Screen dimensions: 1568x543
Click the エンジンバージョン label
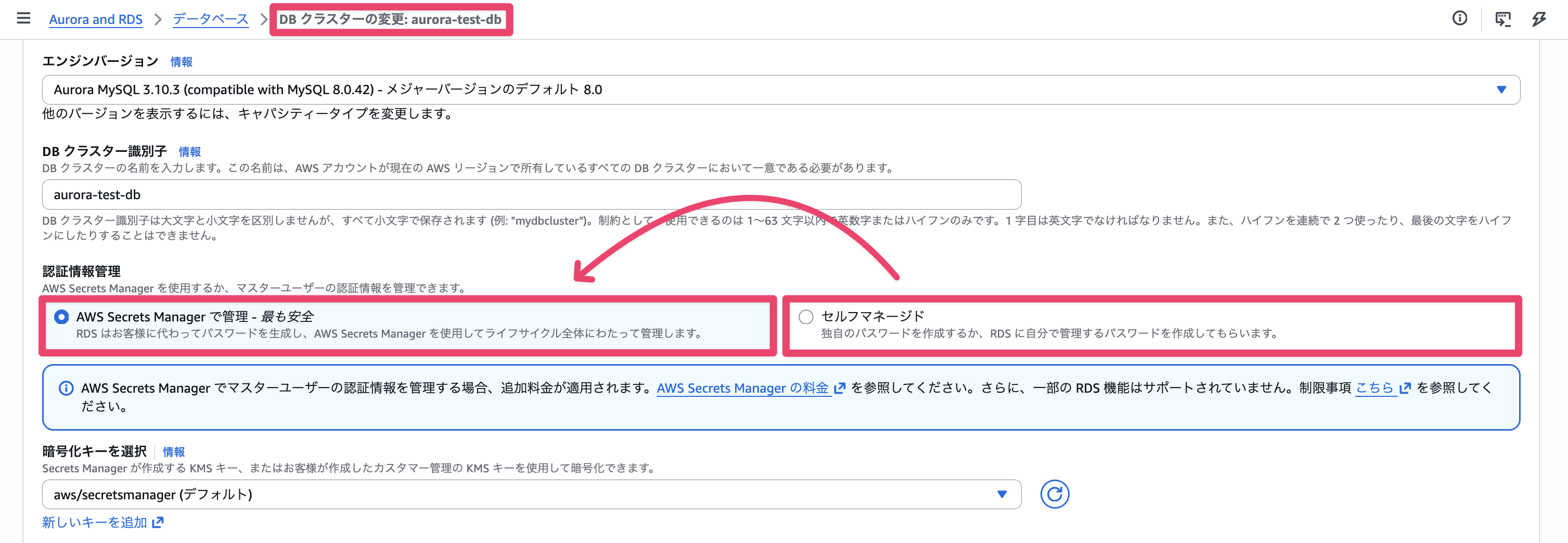[100, 61]
